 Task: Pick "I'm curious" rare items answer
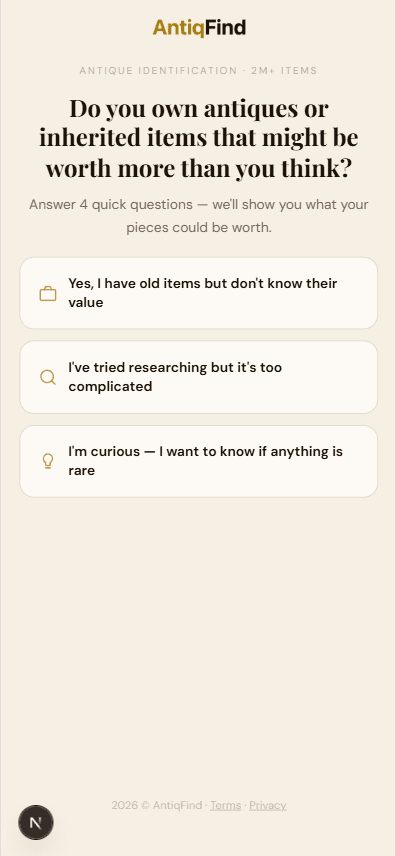[x=199, y=461]
